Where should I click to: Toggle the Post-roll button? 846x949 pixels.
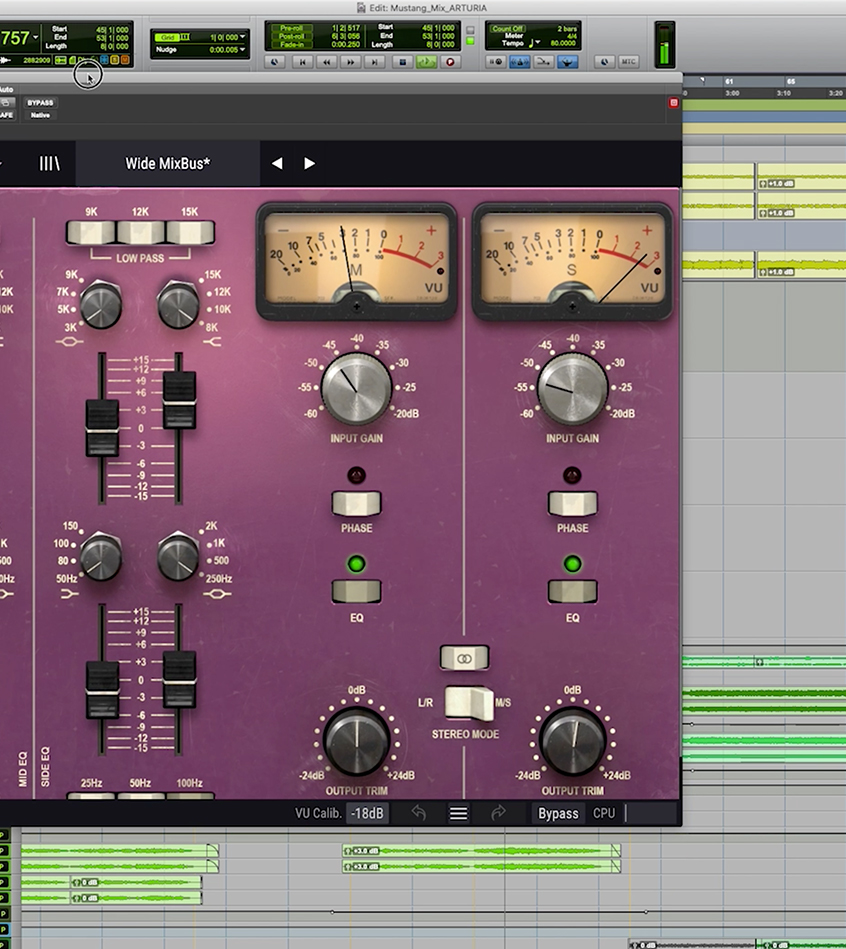[x=291, y=36]
